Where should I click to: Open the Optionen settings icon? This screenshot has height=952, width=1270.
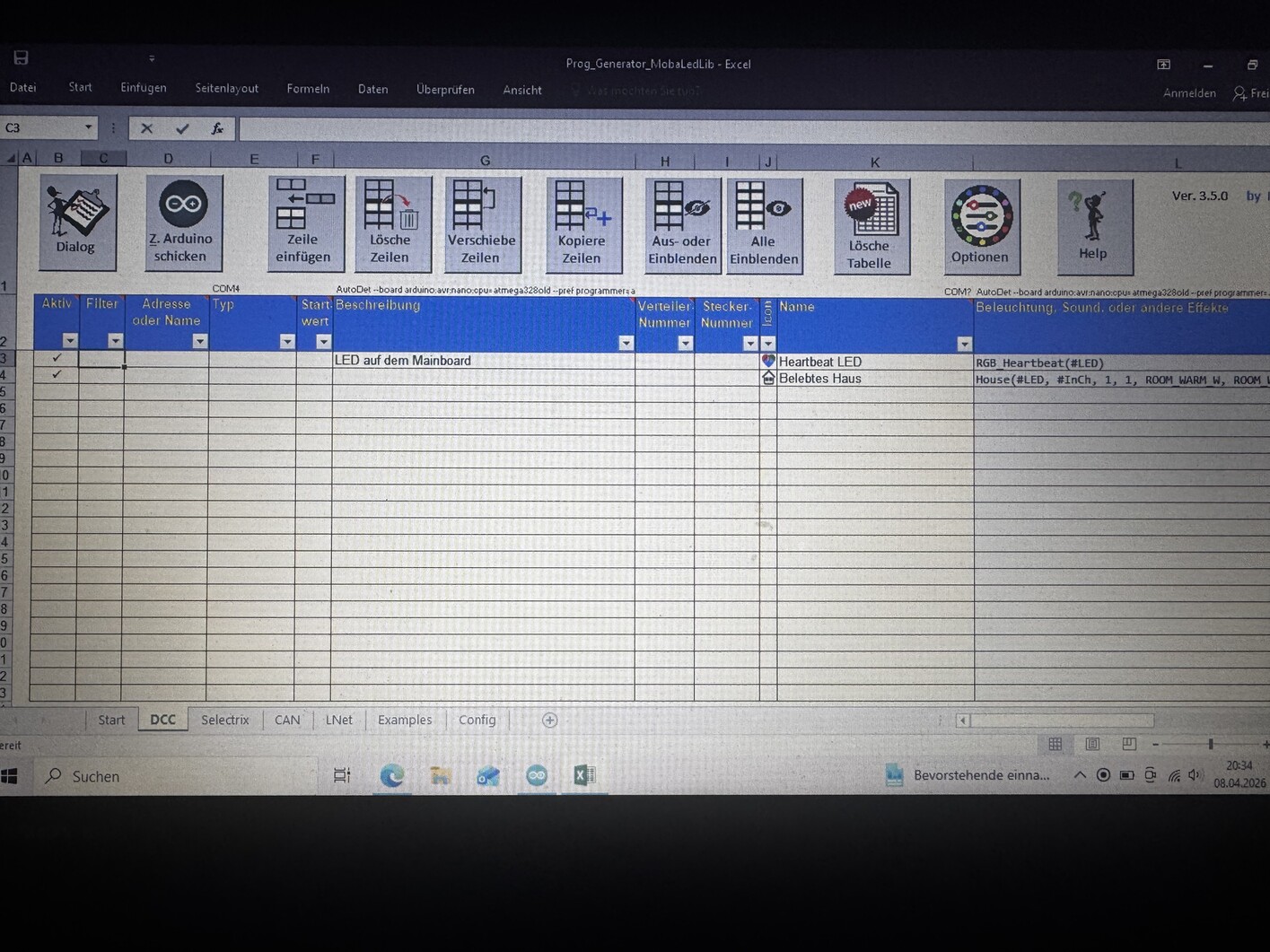pos(981,226)
